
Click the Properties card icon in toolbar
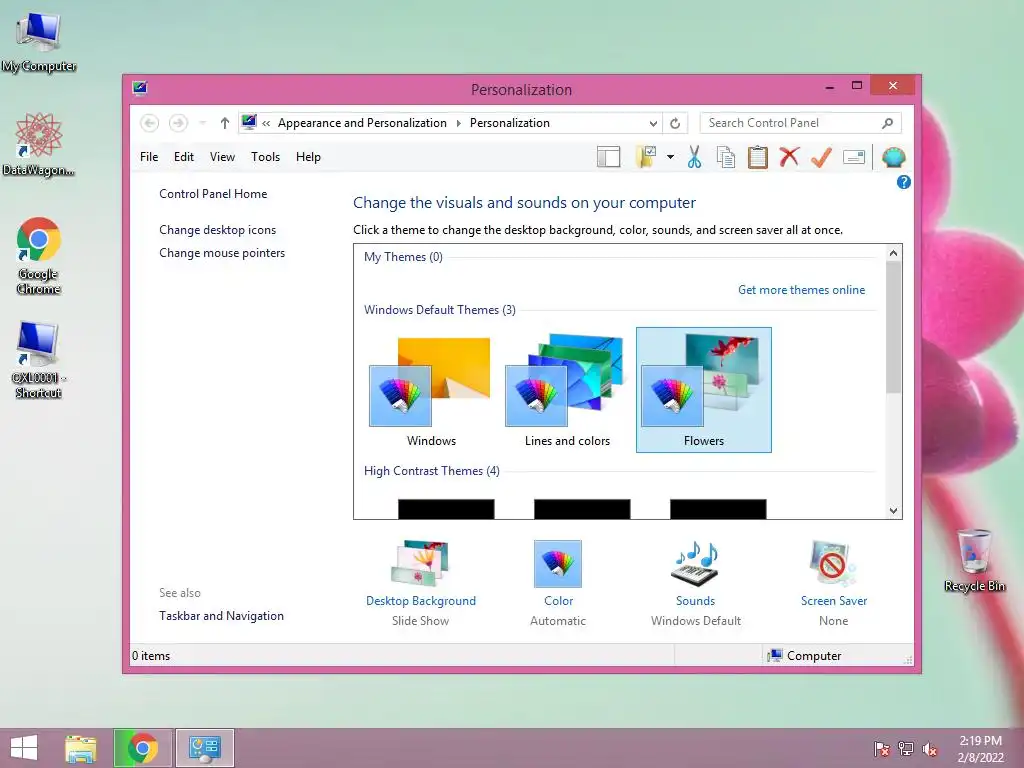854,157
